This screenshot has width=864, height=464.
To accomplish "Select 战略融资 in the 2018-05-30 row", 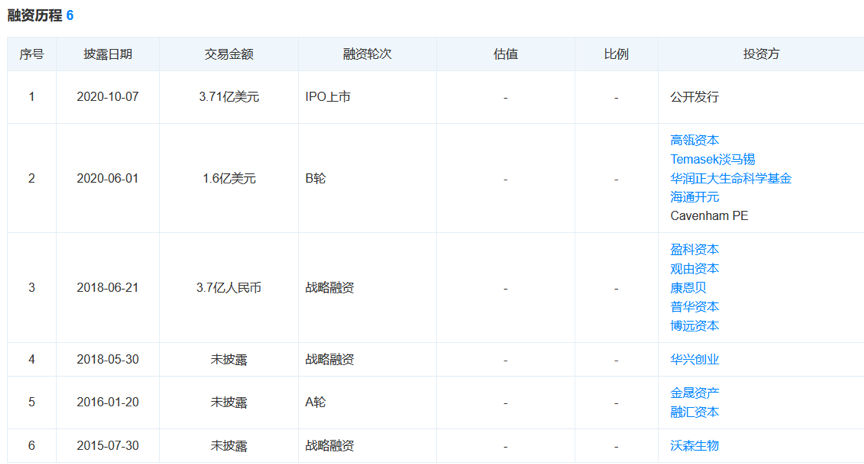I will click(x=330, y=359).
